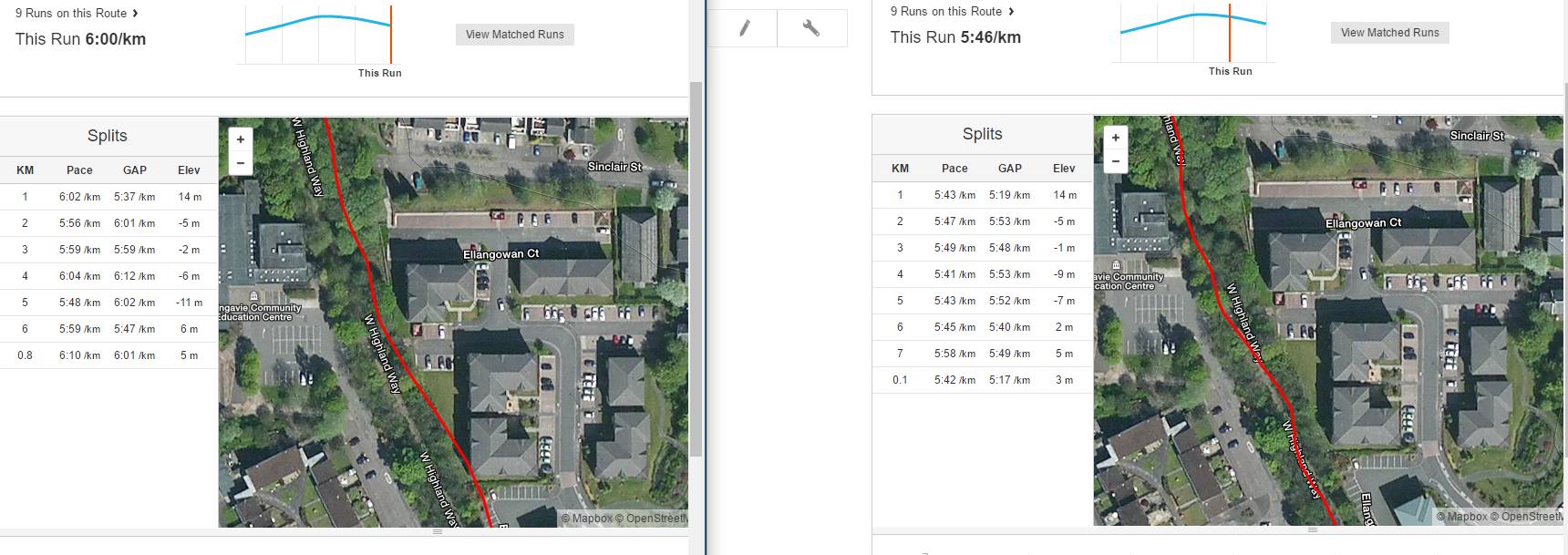Click the left window vertical scrollbar
Screen dimensions: 1568x555
point(696,269)
